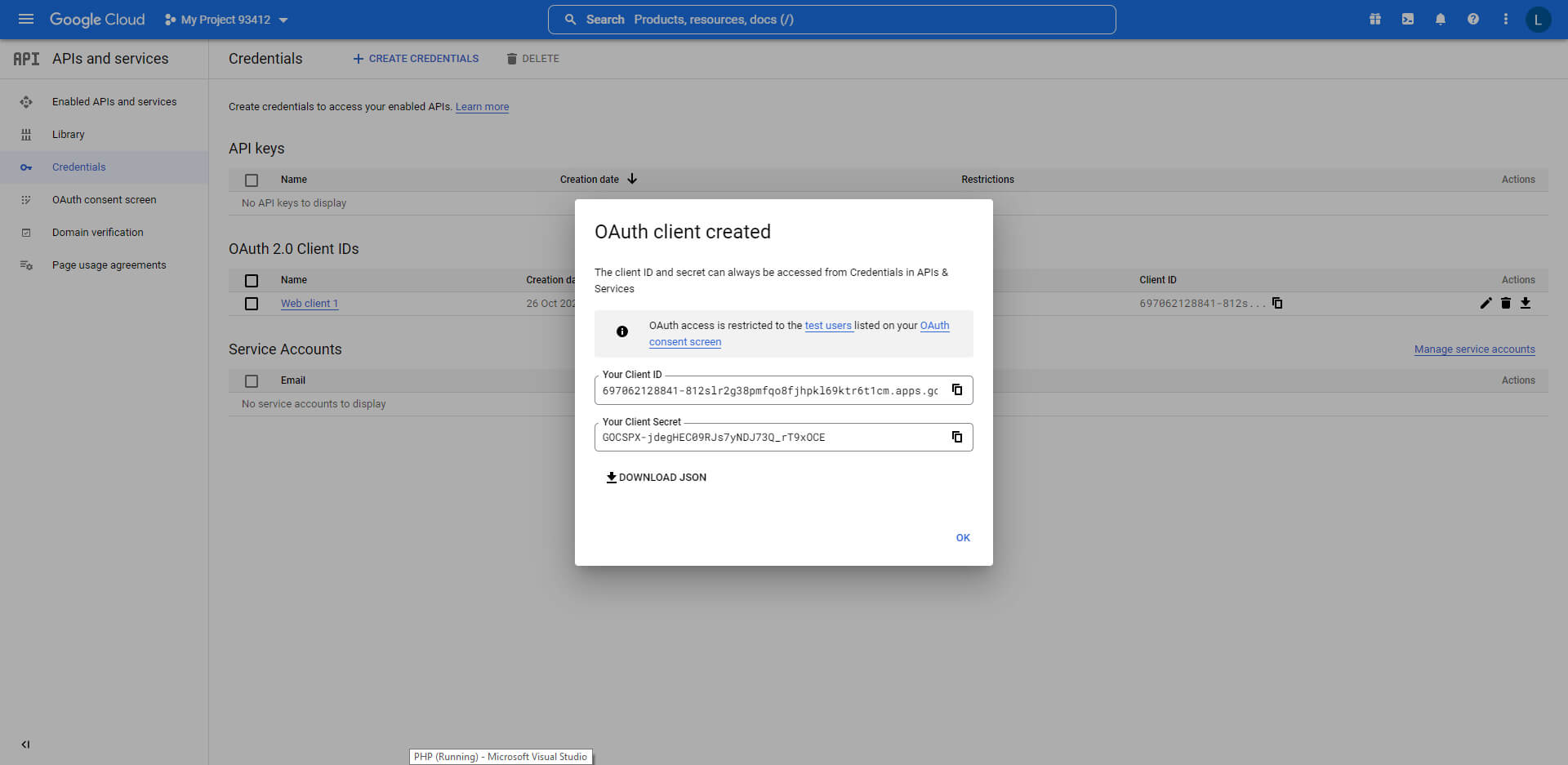Go to Library in sidebar
1568x765 pixels.
68,135
